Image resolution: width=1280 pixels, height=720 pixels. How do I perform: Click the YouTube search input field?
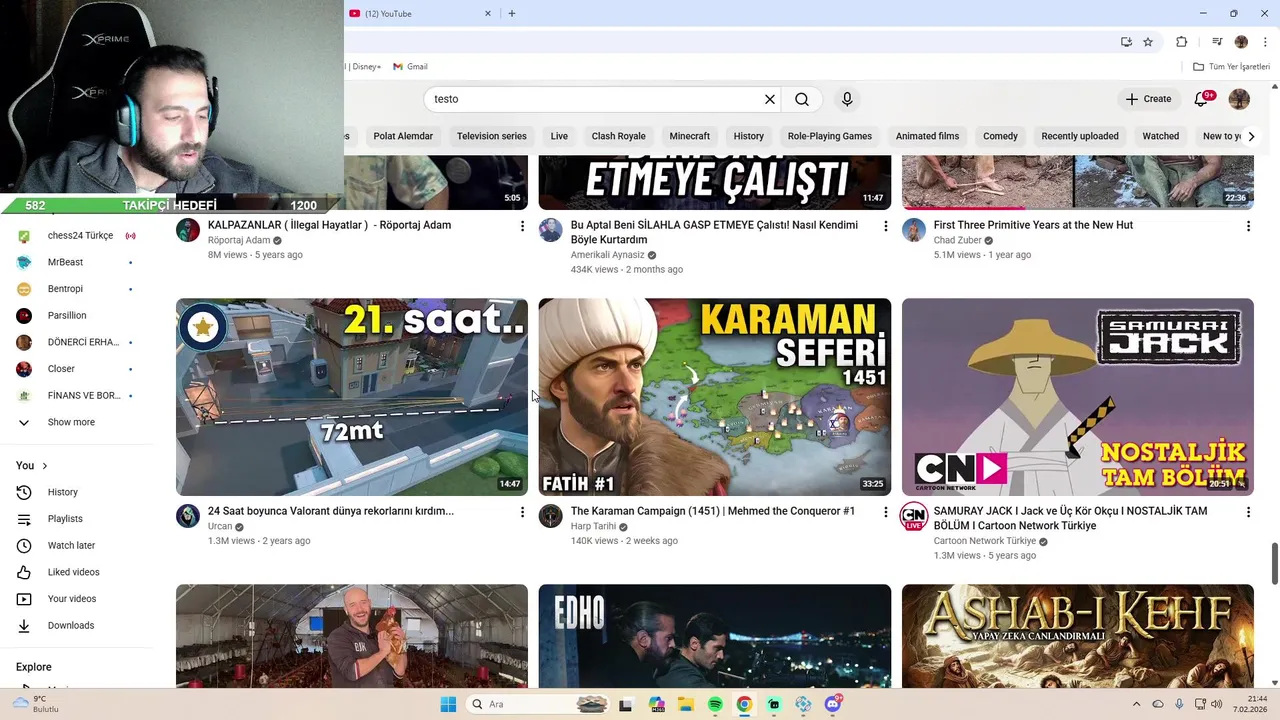(x=597, y=99)
